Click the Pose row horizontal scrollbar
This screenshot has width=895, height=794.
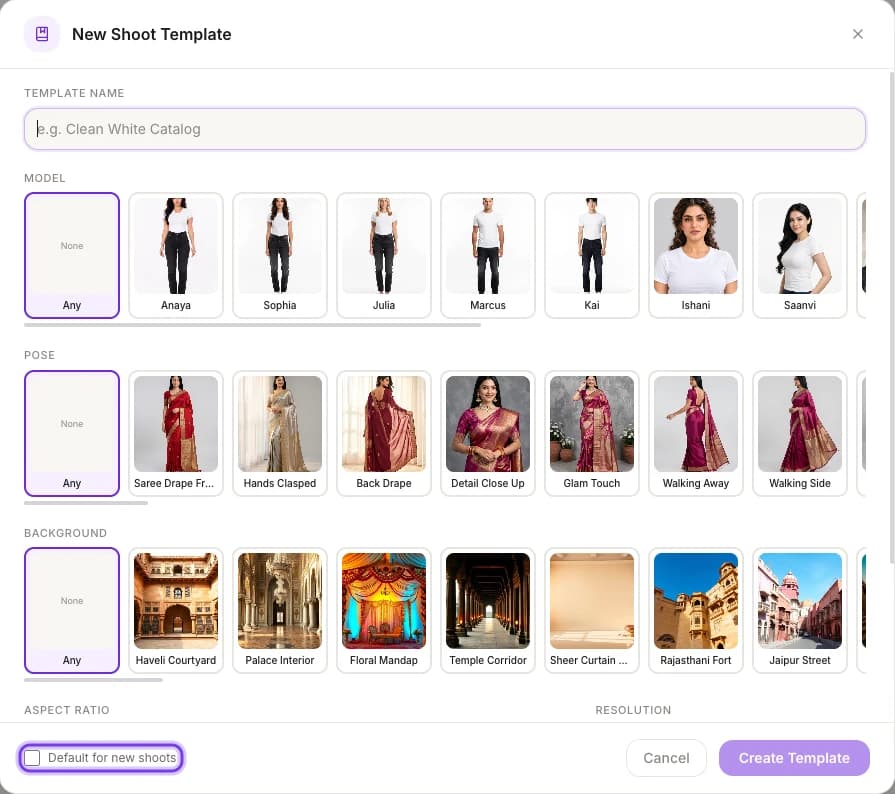[86, 503]
